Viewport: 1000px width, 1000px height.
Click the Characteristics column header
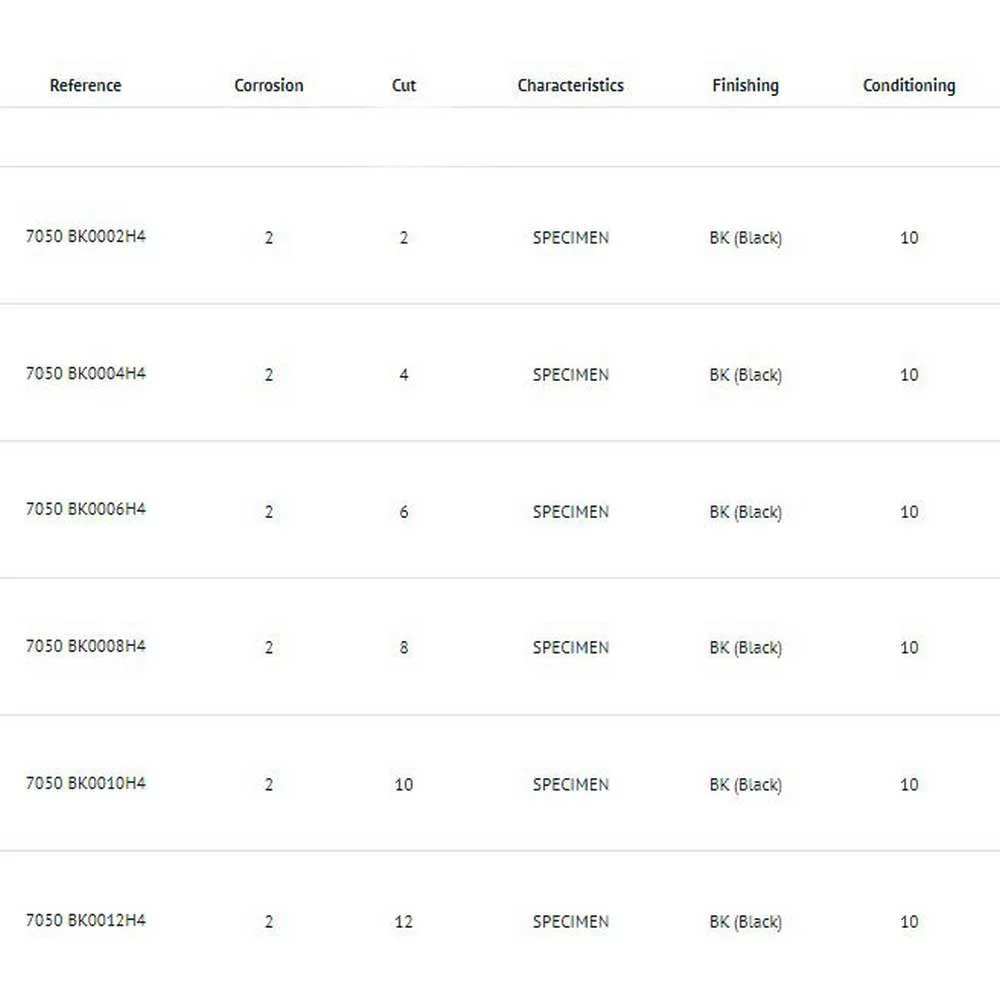point(570,86)
